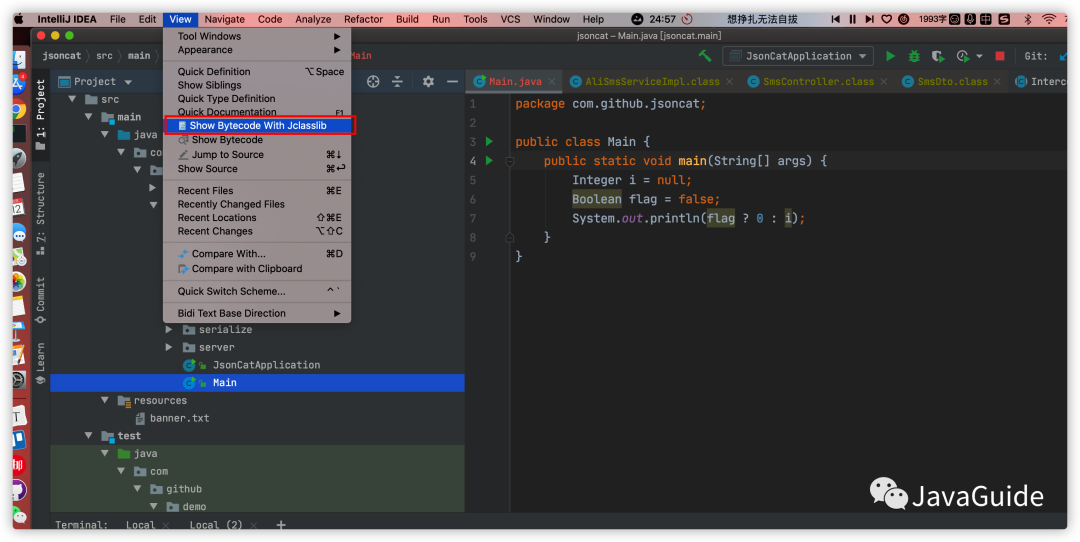Open Quick Switch Scheme menu entry
The height and width of the screenshot is (542, 1080).
258,291
